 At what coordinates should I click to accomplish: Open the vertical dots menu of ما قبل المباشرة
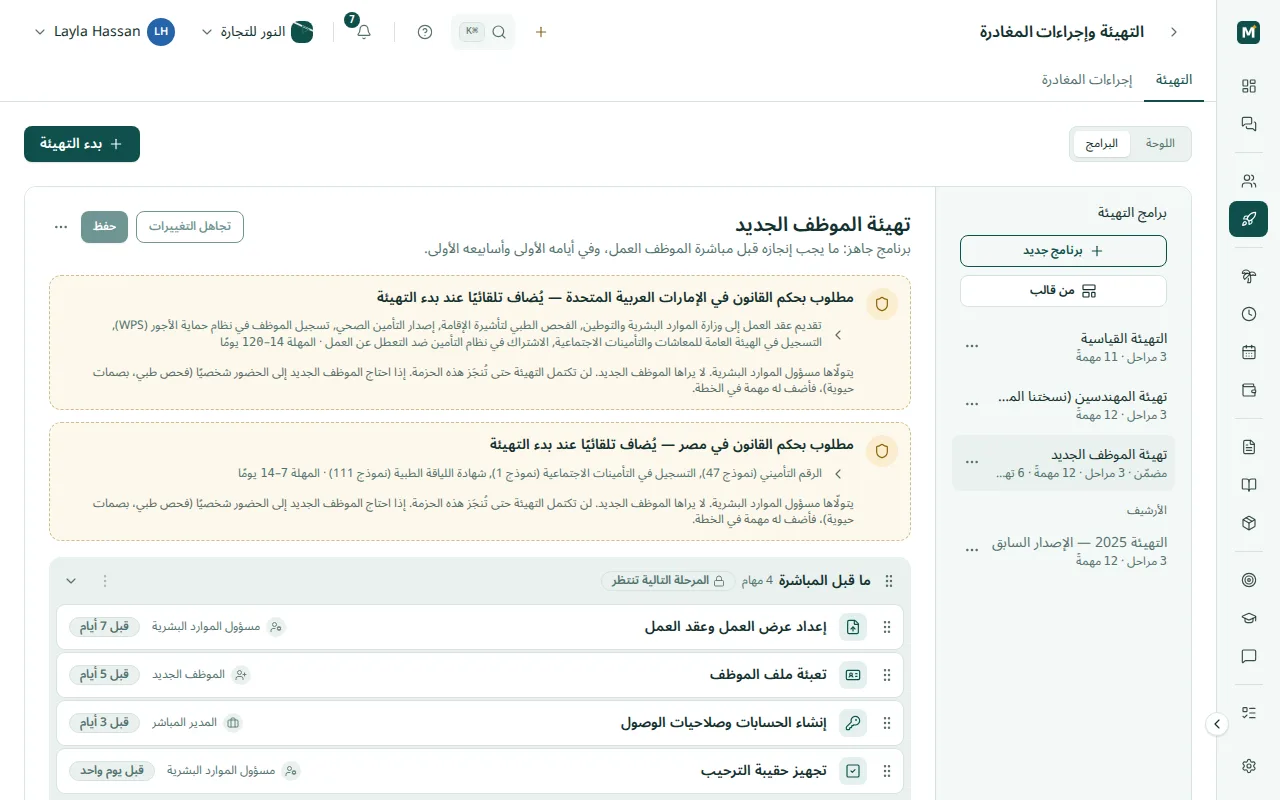[x=105, y=581]
